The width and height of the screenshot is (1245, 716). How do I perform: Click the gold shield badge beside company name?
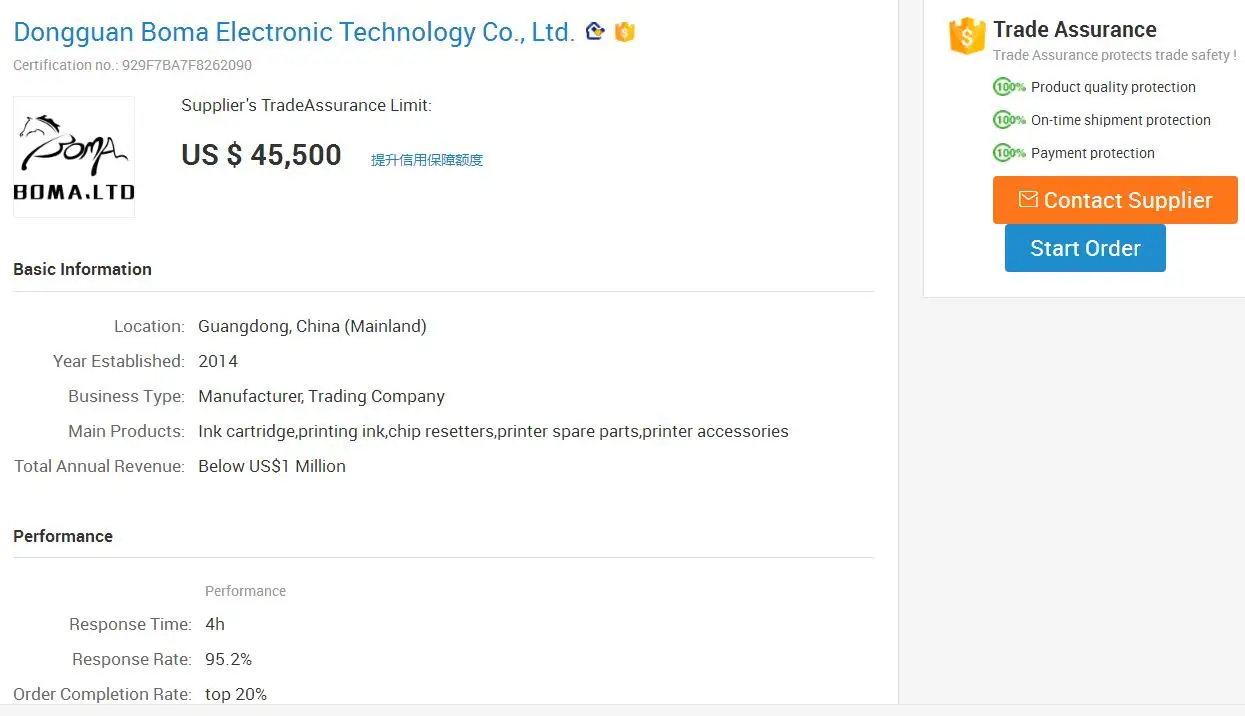(625, 32)
